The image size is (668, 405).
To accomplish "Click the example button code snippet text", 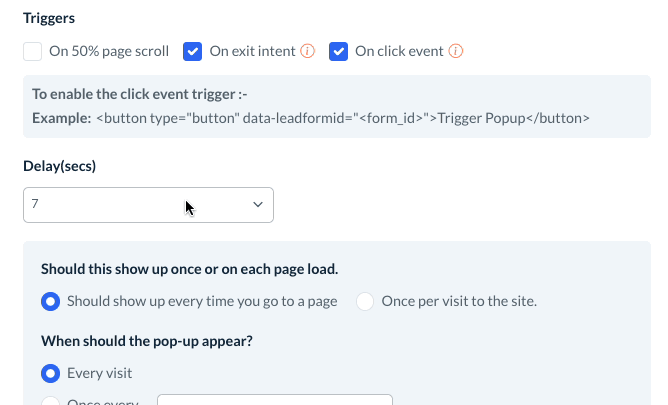I will pyautogui.click(x=343, y=118).
